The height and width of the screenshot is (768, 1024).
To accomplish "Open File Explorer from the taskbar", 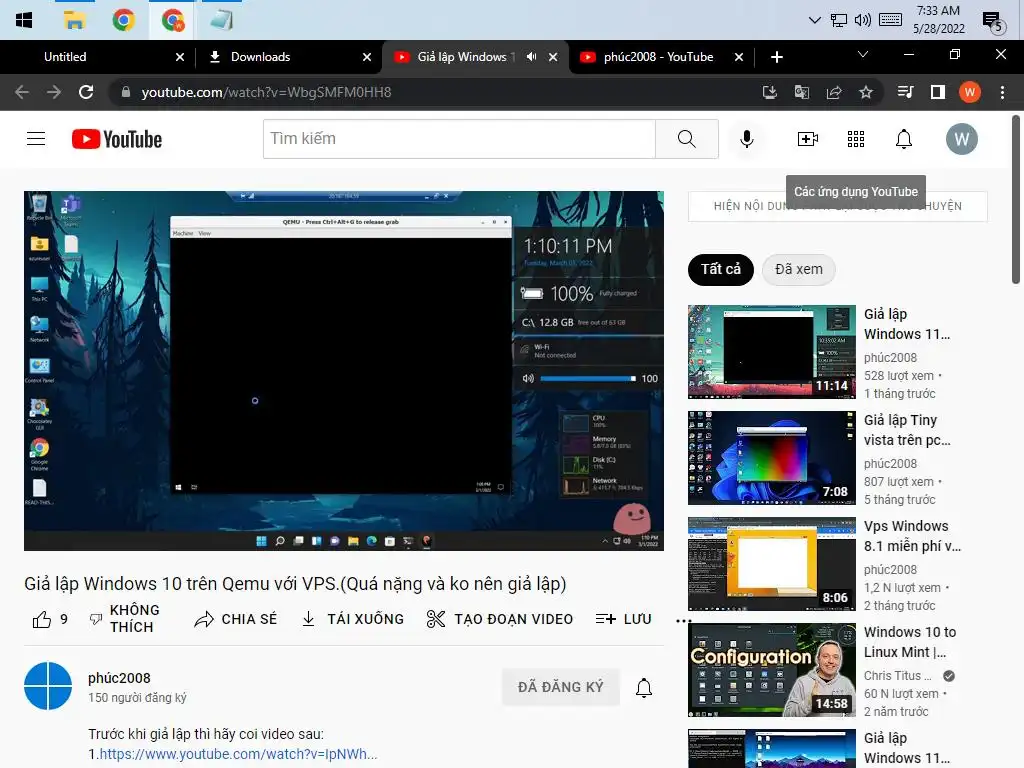I will (x=74, y=20).
